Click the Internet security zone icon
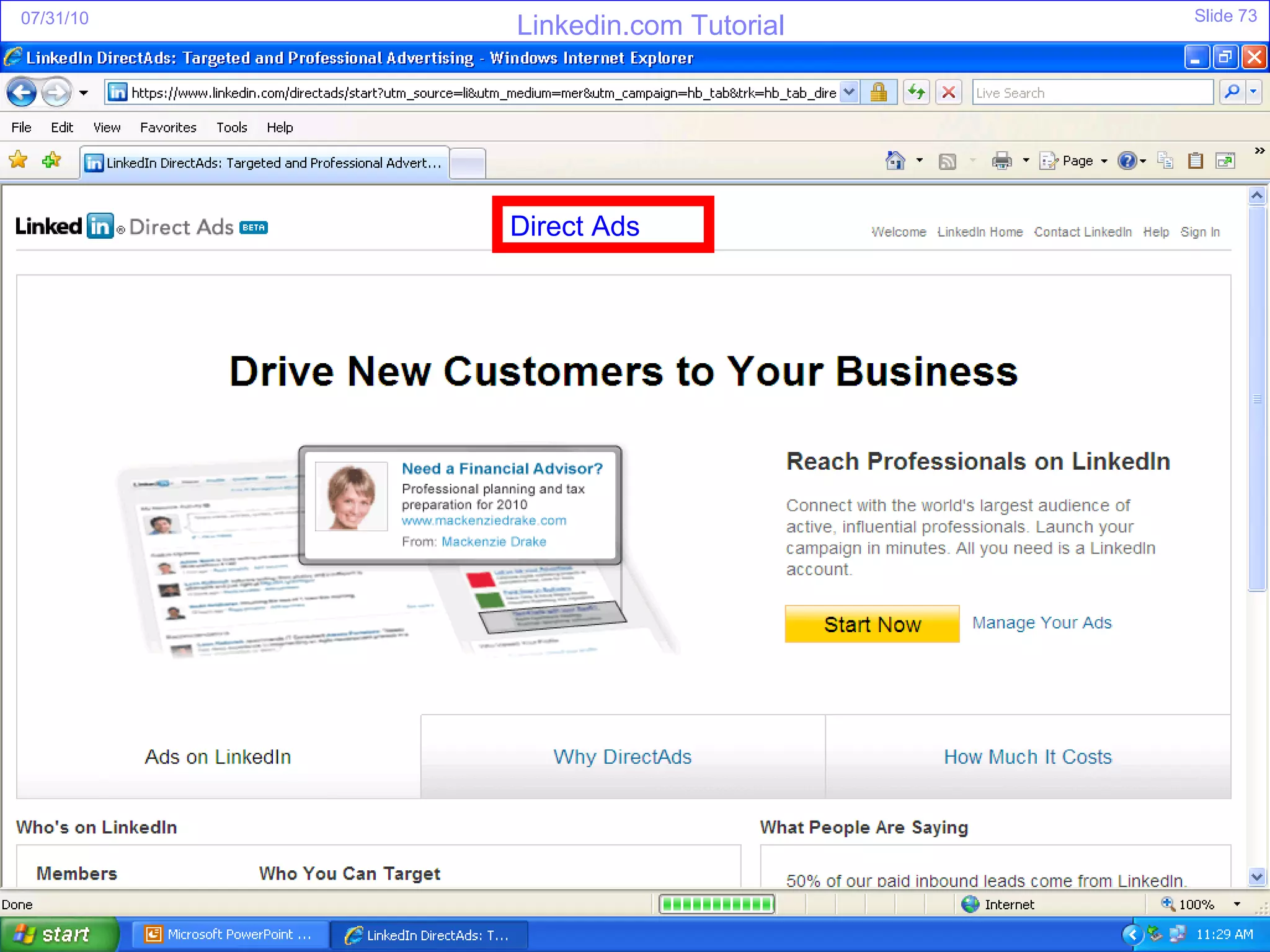The image size is (1270, 952). click(x=970, y=904)
